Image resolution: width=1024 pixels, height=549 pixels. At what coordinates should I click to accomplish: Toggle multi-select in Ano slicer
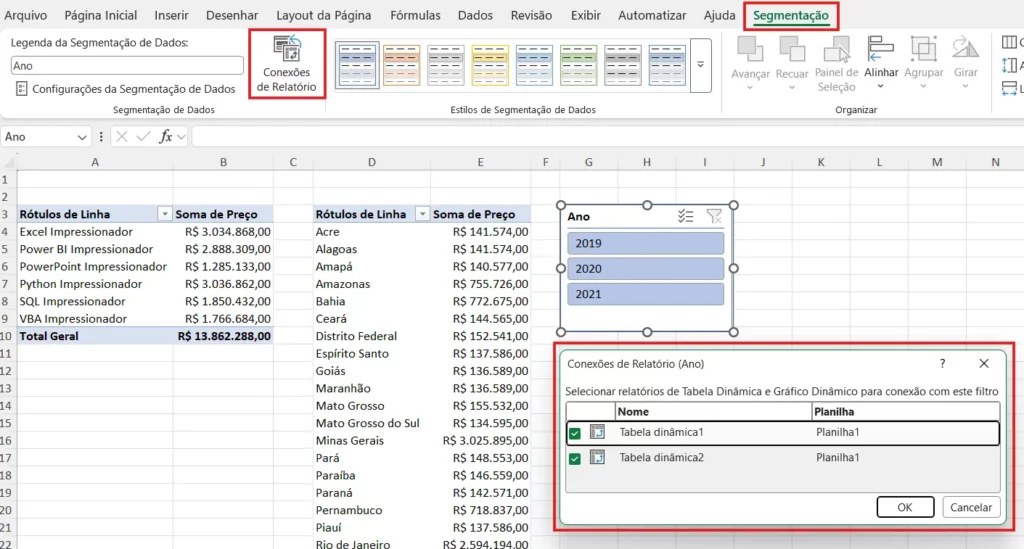click(x=685, y=216)
